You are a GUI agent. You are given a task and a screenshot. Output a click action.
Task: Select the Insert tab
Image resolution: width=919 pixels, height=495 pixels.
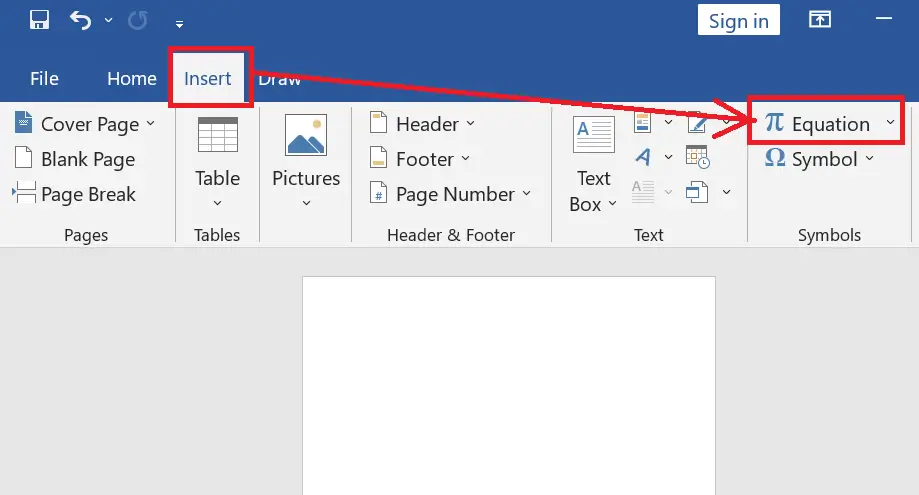click(207, 78)
